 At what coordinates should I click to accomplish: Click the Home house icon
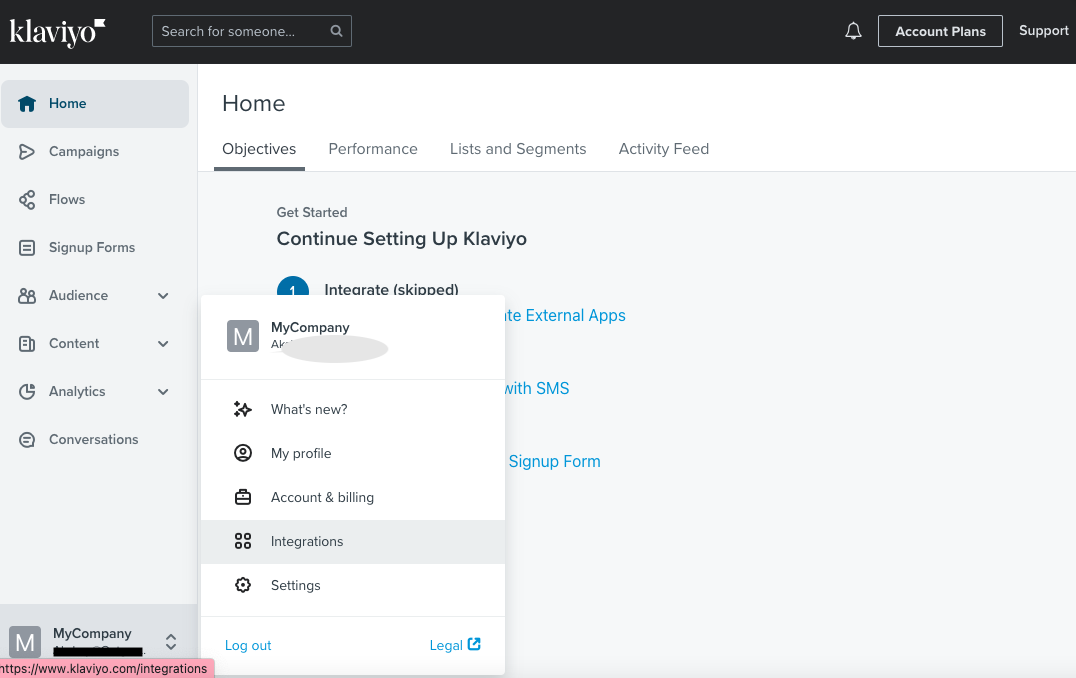[27, 104]
